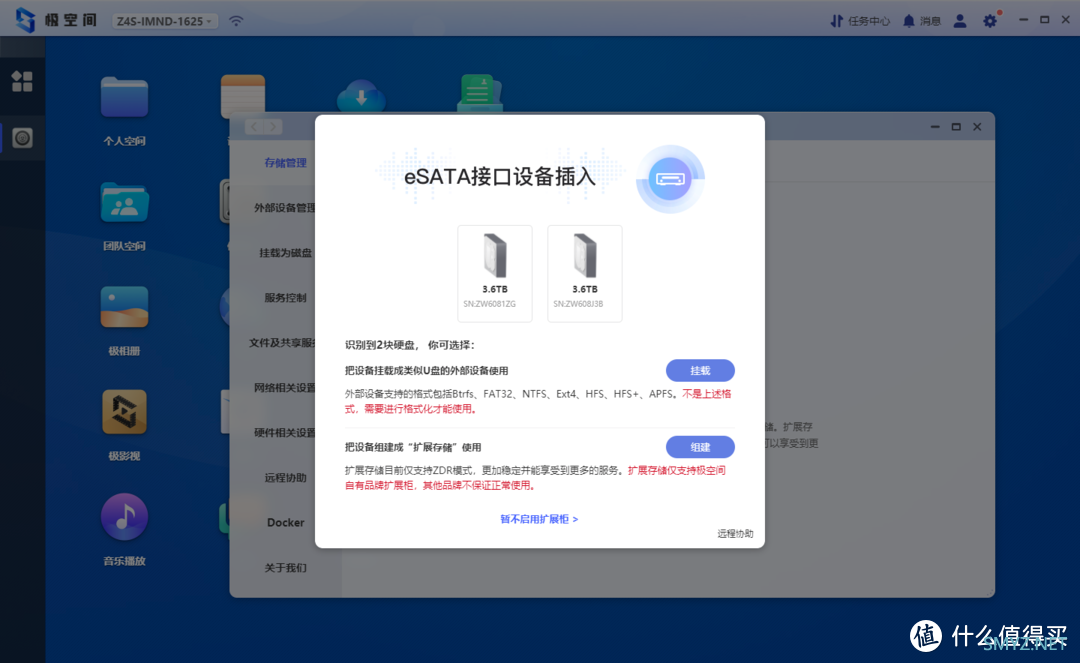Open the 极影视 video app

[x=125, y=425]
